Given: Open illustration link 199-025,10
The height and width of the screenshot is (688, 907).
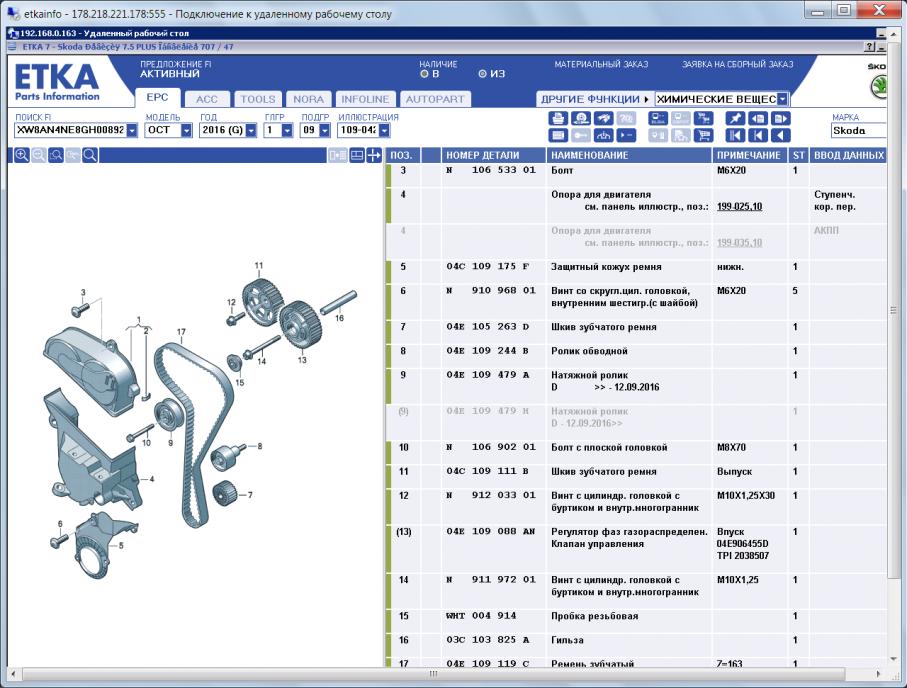Looking at the screenshot, I should tap(739, 207).
